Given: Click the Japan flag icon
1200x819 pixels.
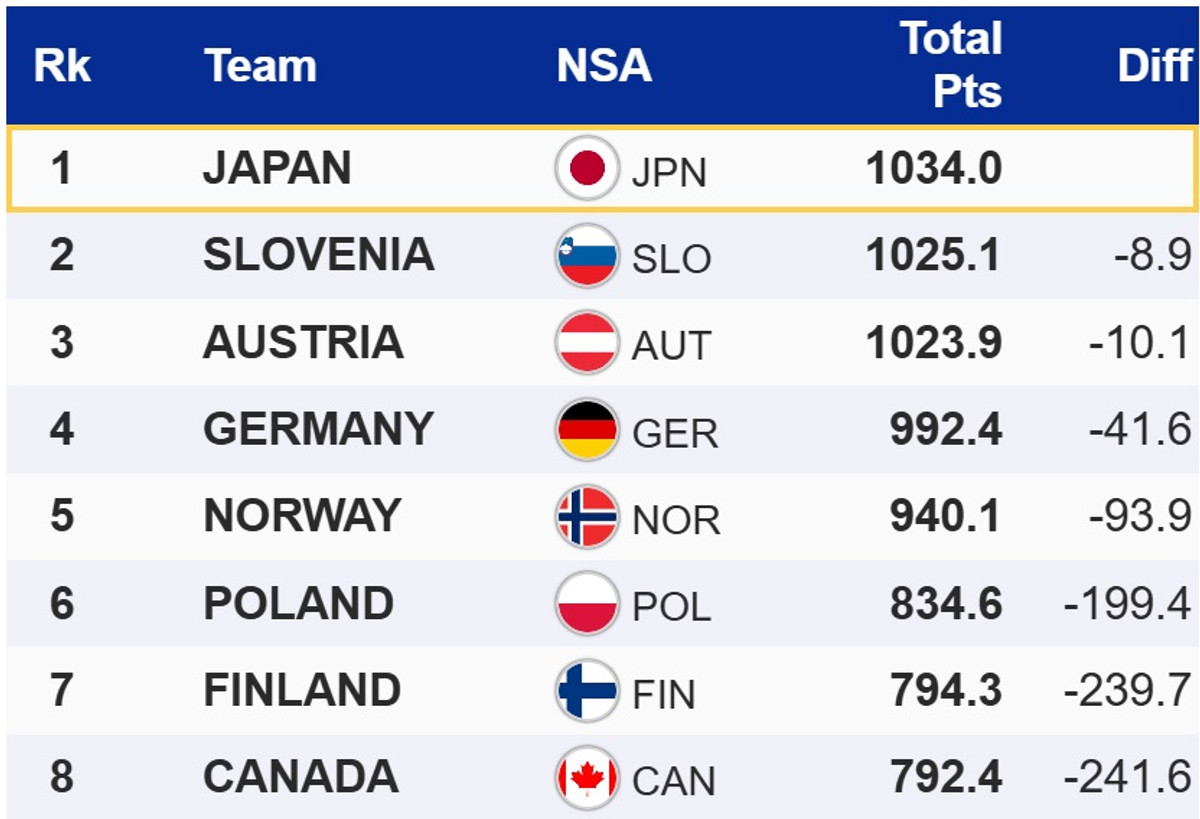Looking at the screenshot, I should coord(587,168).
